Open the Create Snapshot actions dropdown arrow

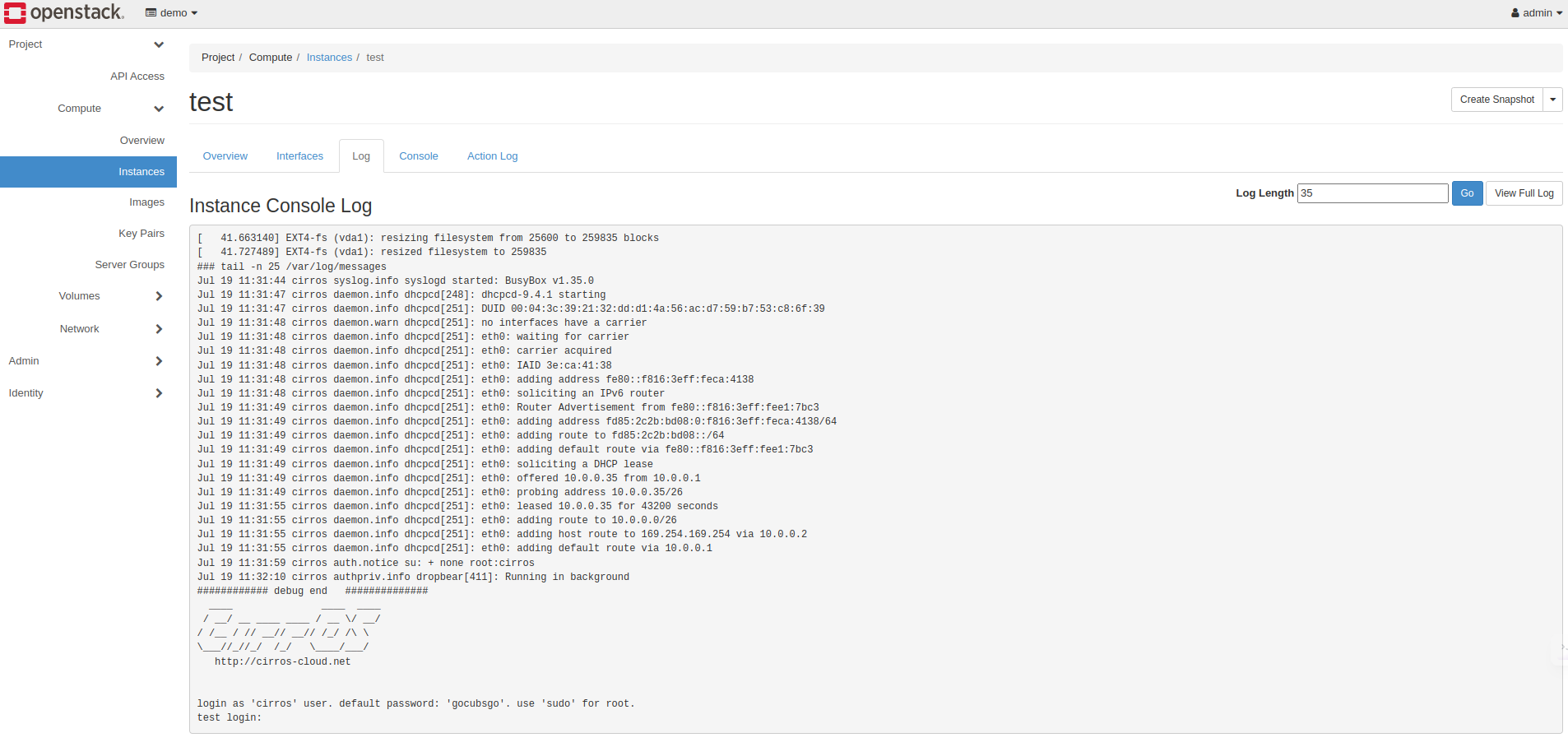coord(1553,100)
